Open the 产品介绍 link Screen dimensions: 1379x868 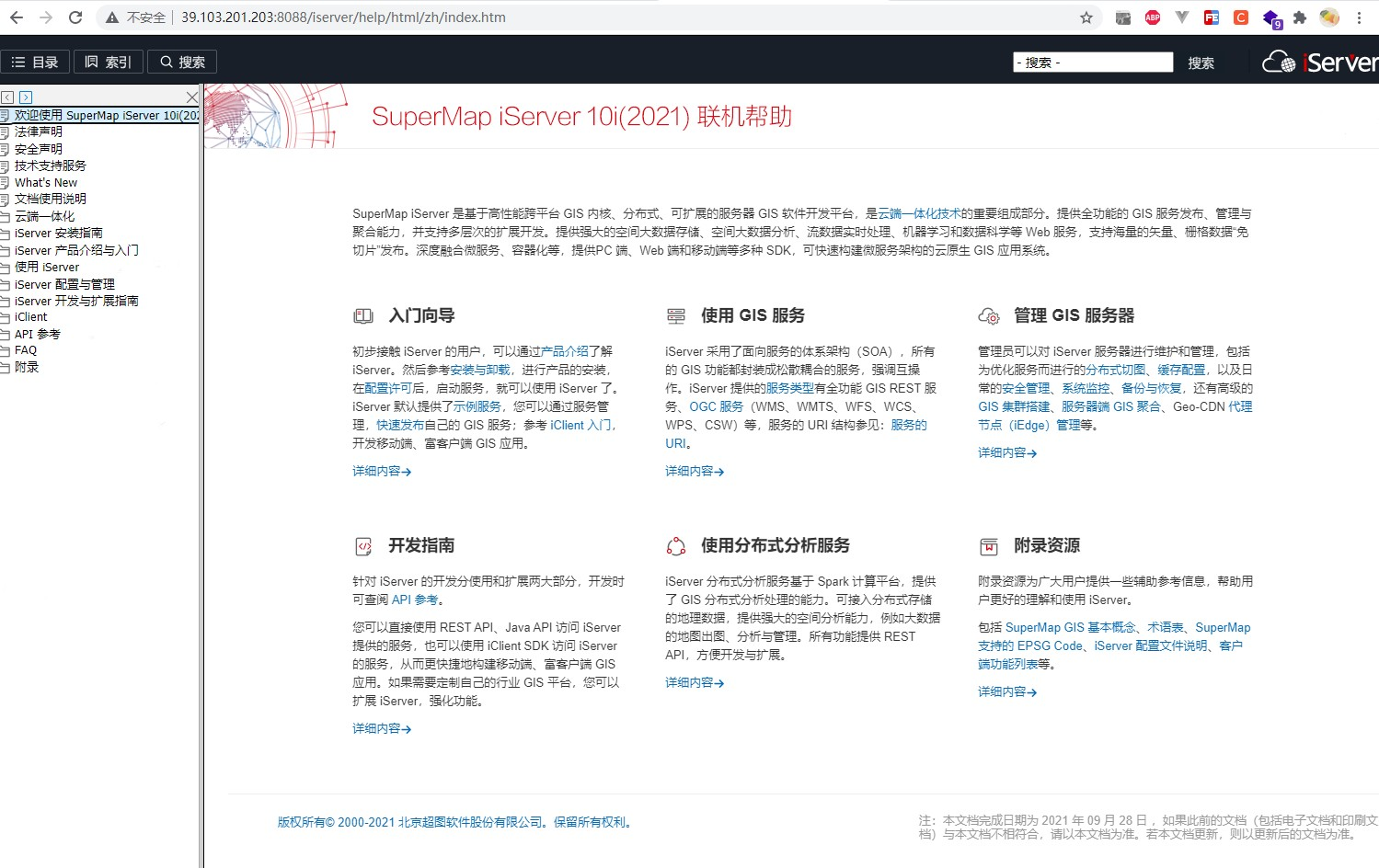(x=565, y=351)
